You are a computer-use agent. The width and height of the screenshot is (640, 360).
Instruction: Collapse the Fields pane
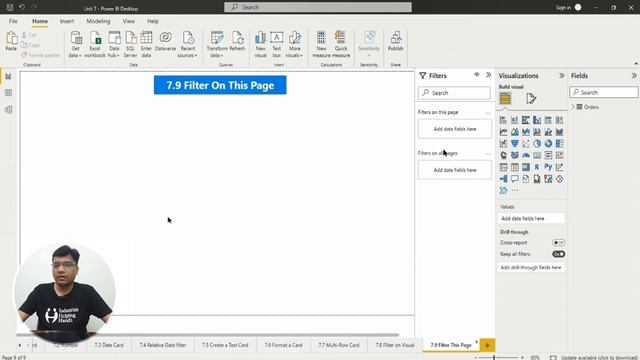click(x=634, y=76)
